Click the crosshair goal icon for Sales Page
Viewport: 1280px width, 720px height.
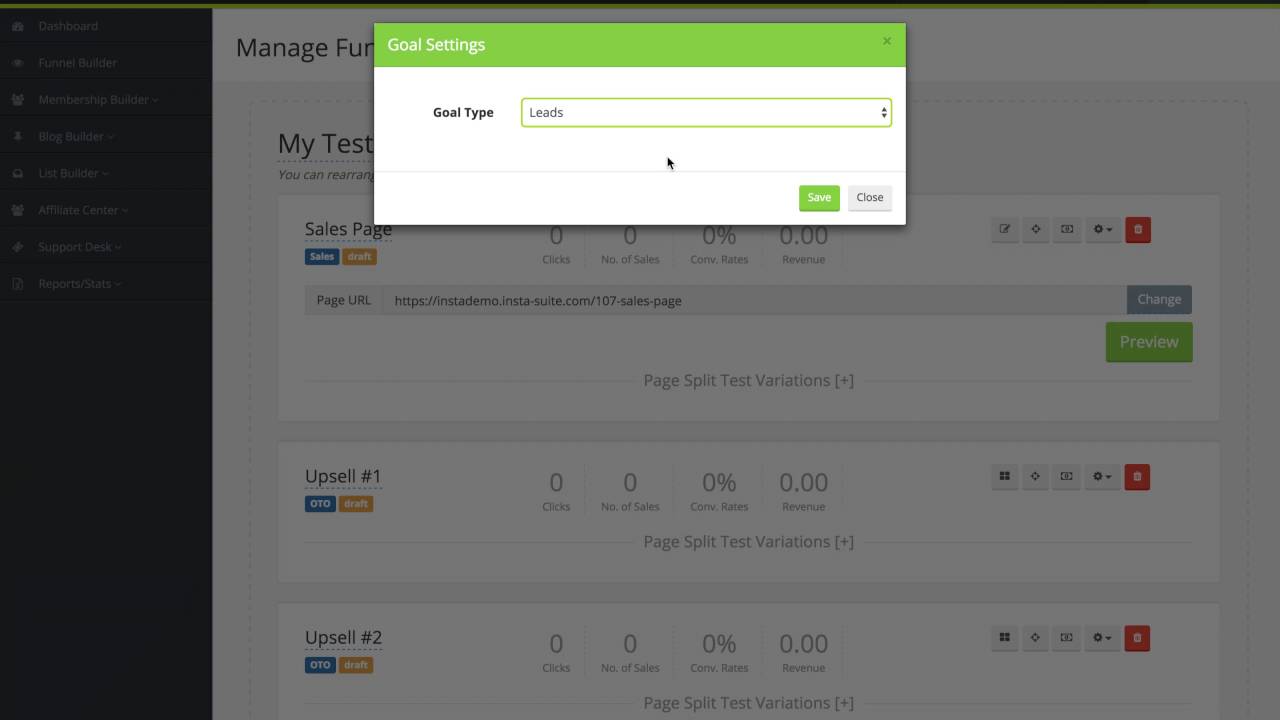(x=1036, y=230)
